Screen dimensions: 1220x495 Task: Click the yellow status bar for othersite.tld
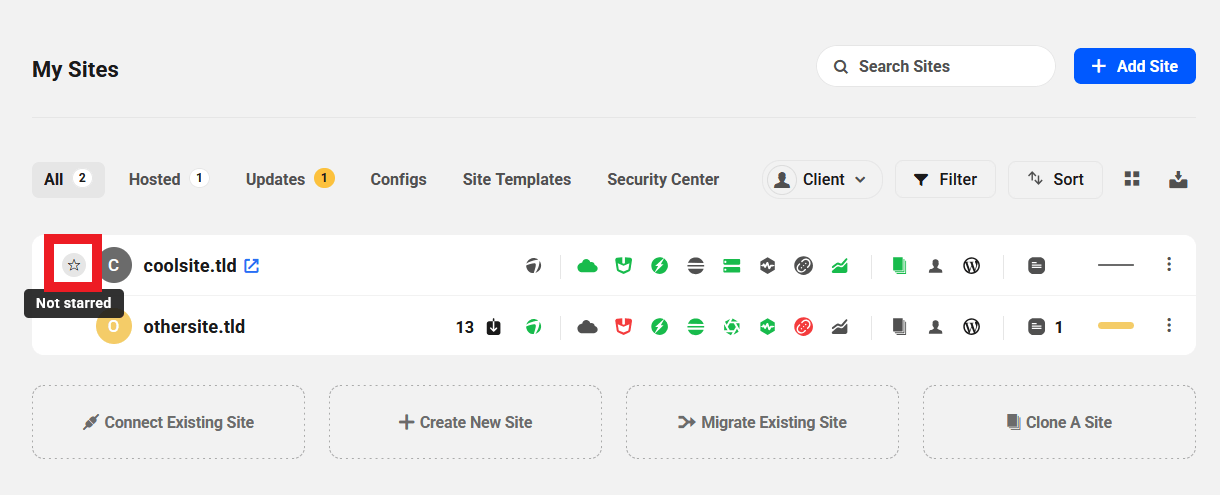1115,326
